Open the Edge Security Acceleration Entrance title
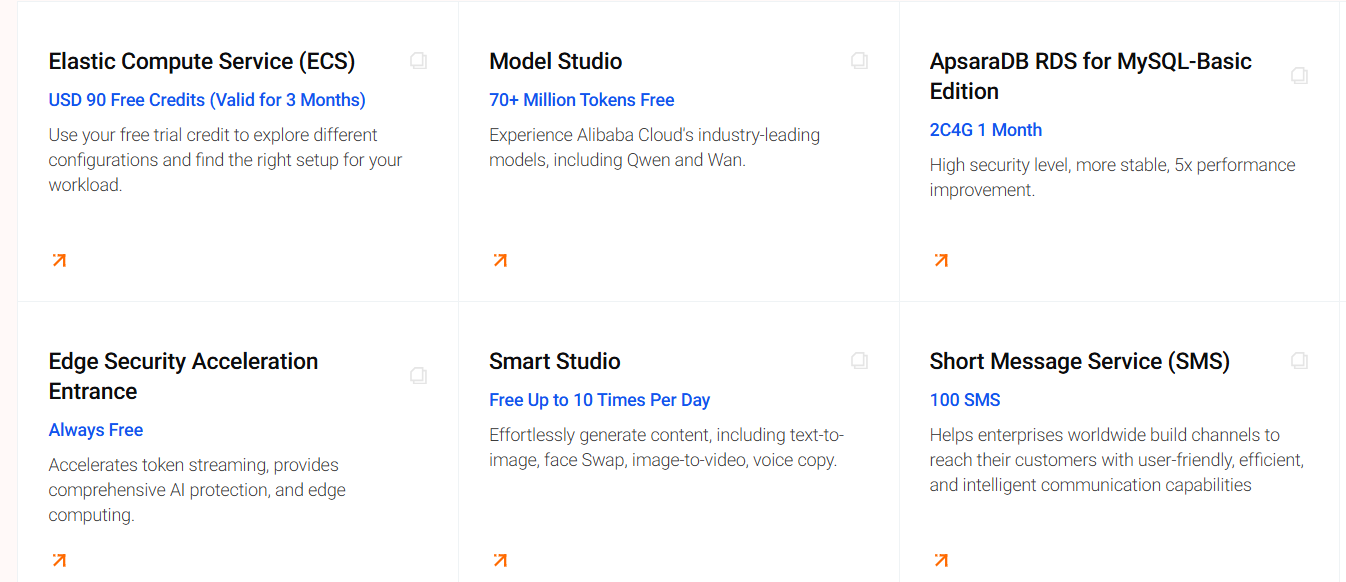The image size is (1346, 582). (x=184, y=376)
